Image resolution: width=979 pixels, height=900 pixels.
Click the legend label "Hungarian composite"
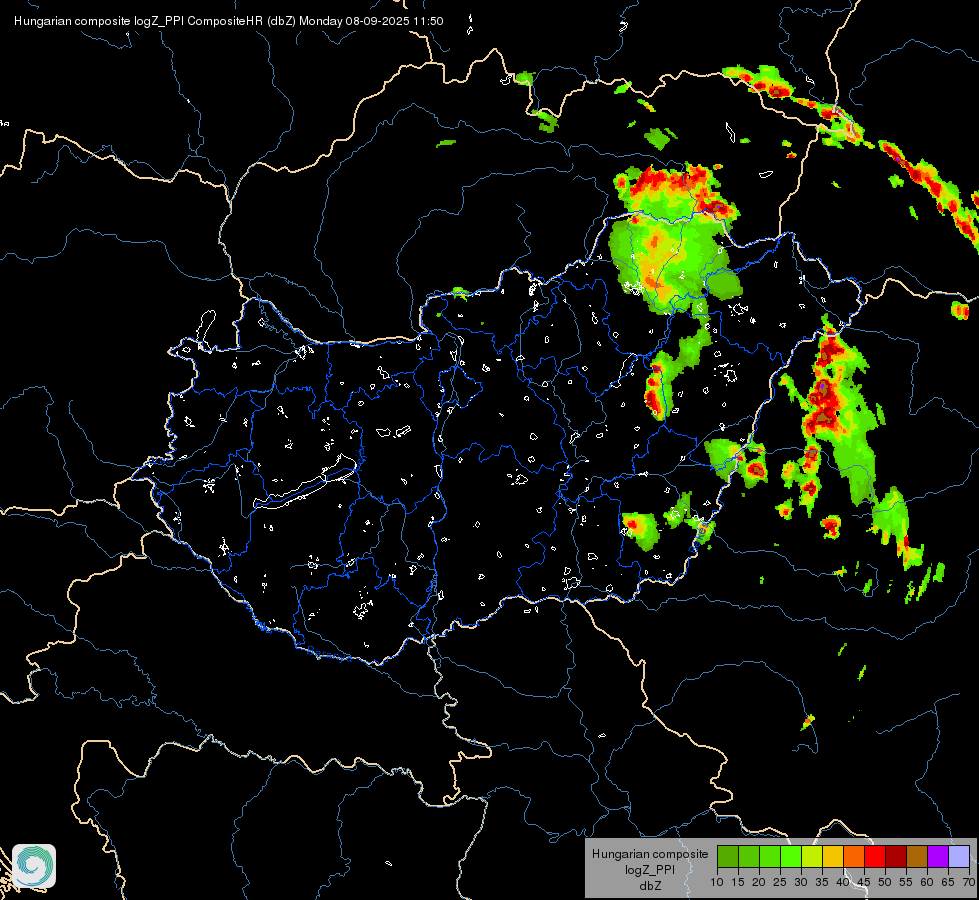click(650, 854)
